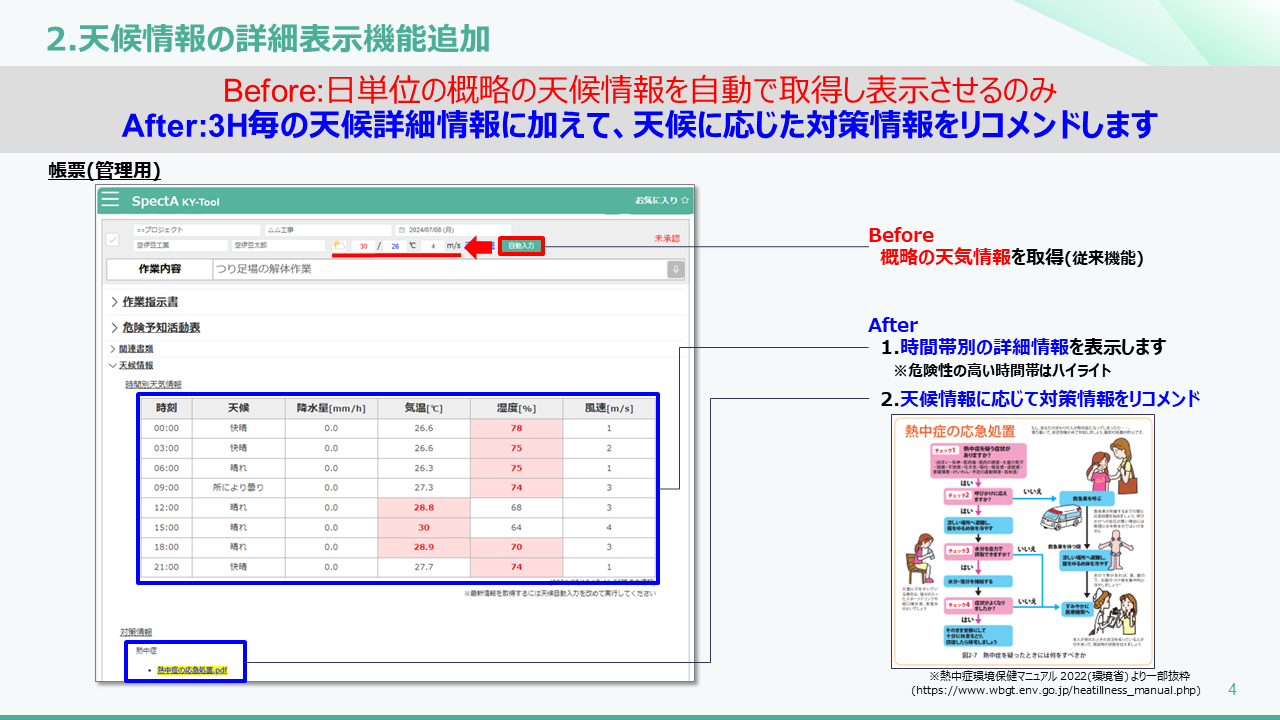1280x720 pixels.
Task: Click the calendar icon beside 2024/07/08
Action: [x=402, y=230]
